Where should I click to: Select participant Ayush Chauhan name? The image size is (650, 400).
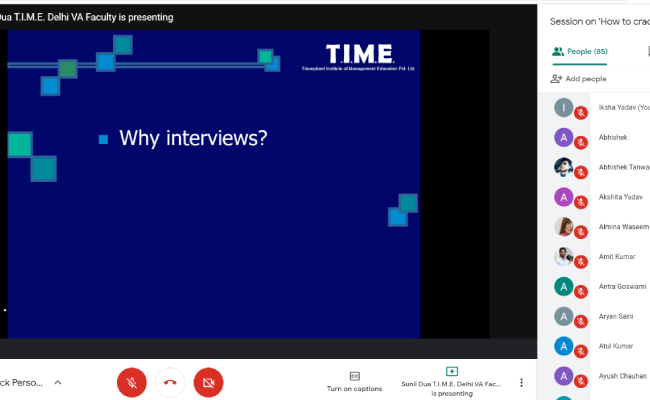[x=622, y=376]
